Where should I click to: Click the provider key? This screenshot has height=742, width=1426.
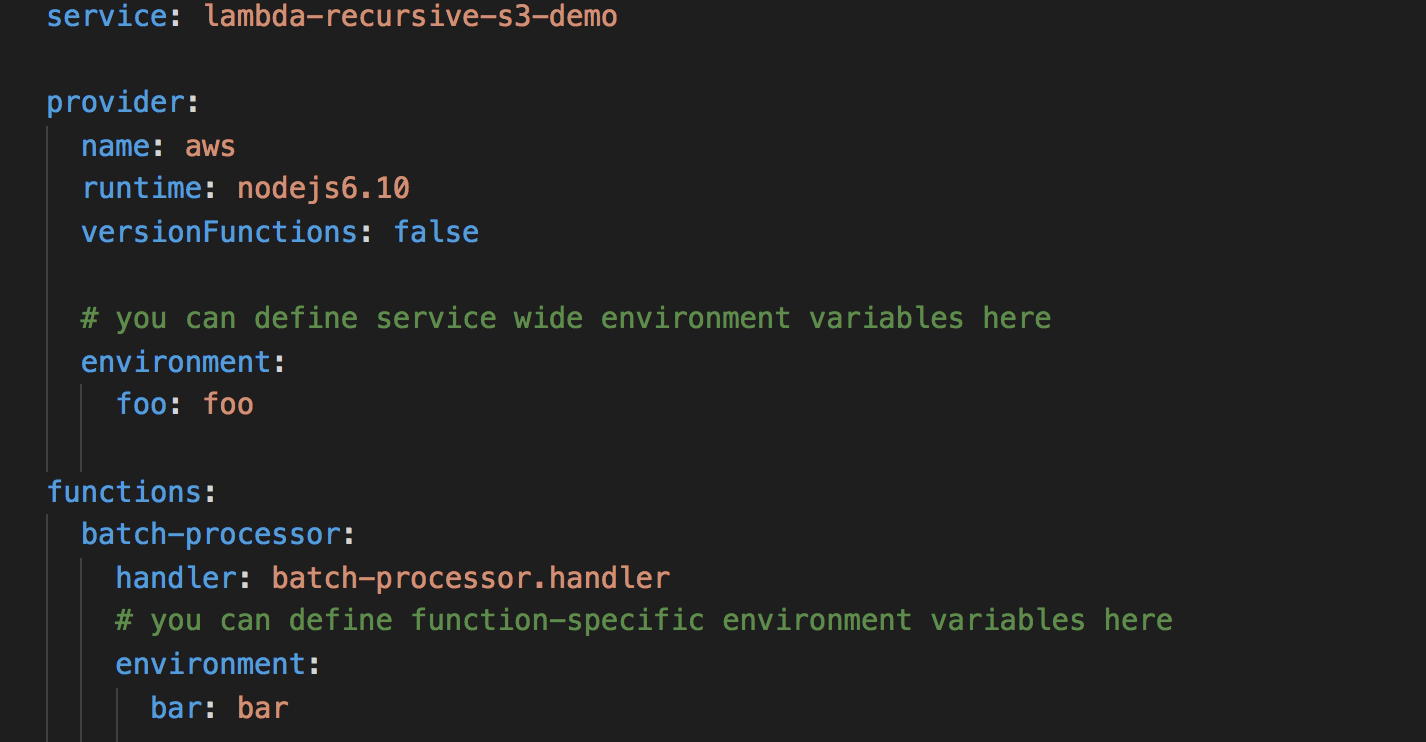(x=116, y=103)
